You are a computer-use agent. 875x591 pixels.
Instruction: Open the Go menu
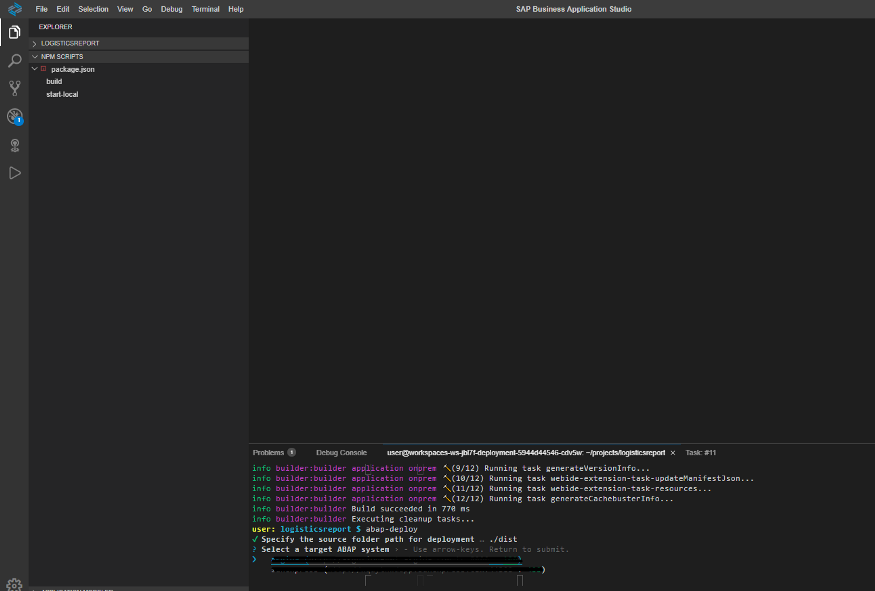[147, 9]
